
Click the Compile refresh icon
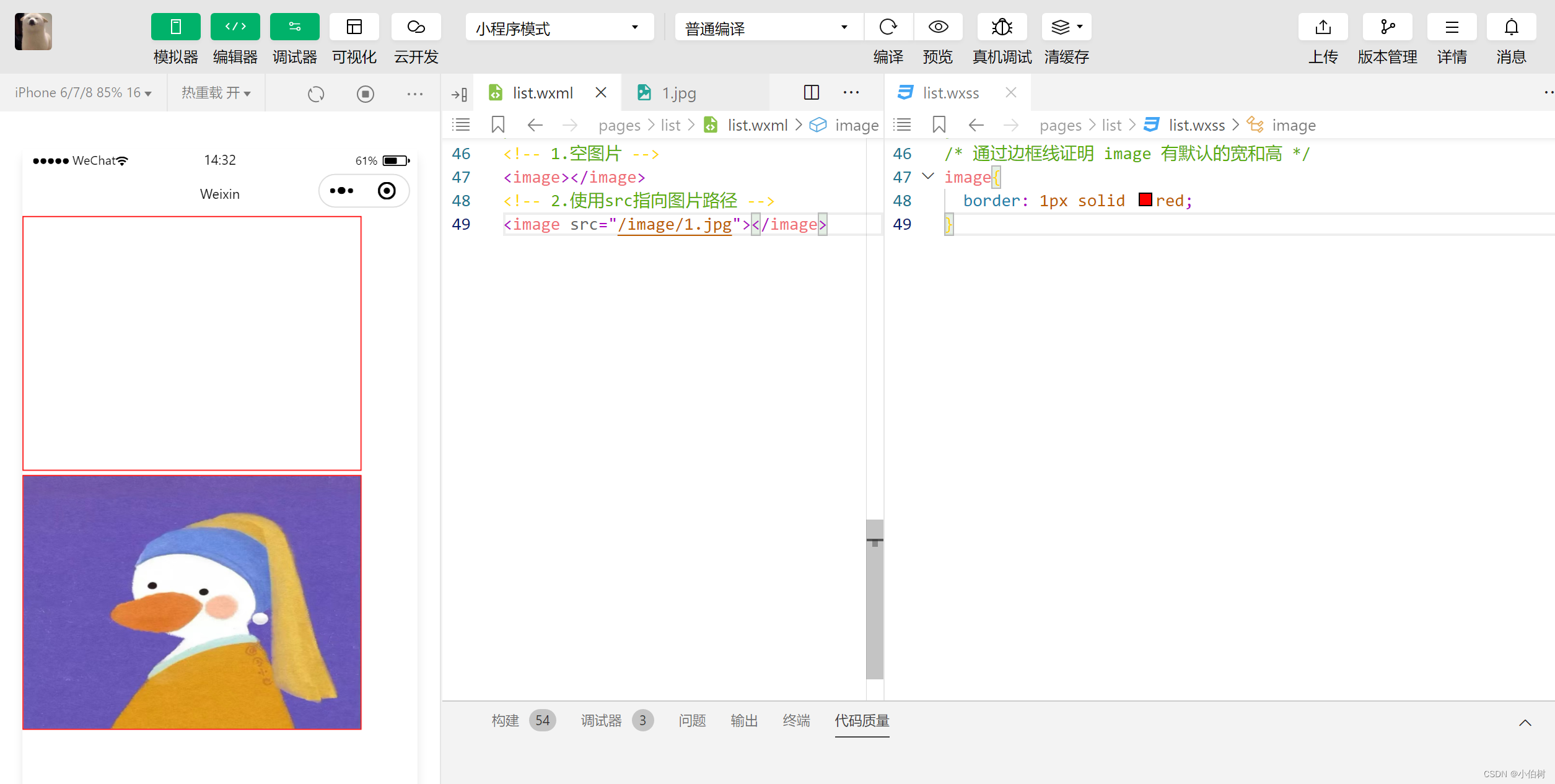point(888,27)
